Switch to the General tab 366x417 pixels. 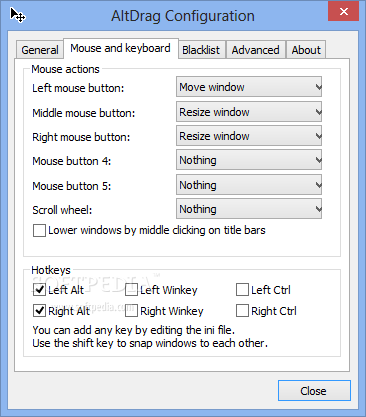[x=40, y=50]
